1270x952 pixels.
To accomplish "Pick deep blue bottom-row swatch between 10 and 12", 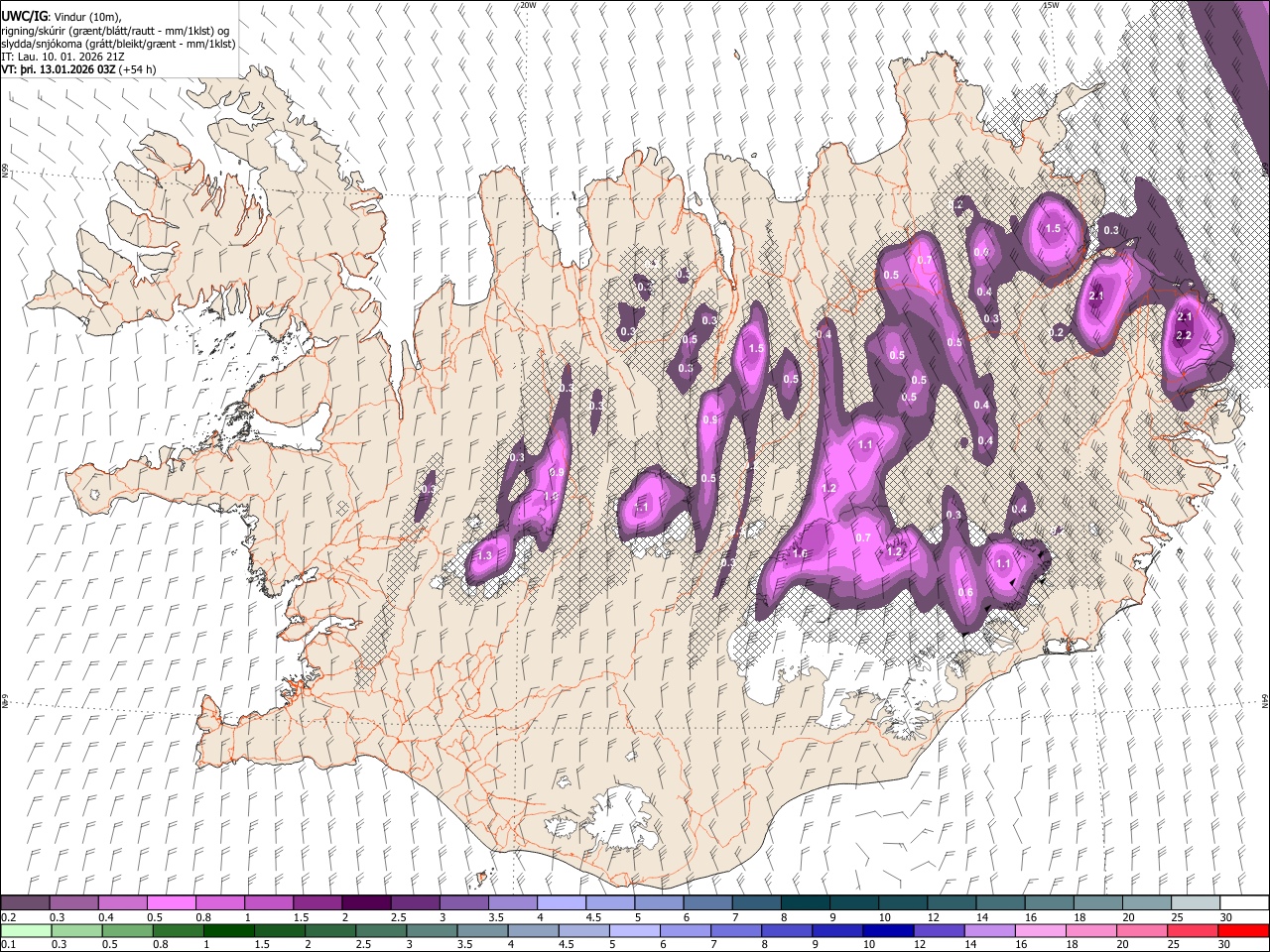I will [888, 930].
